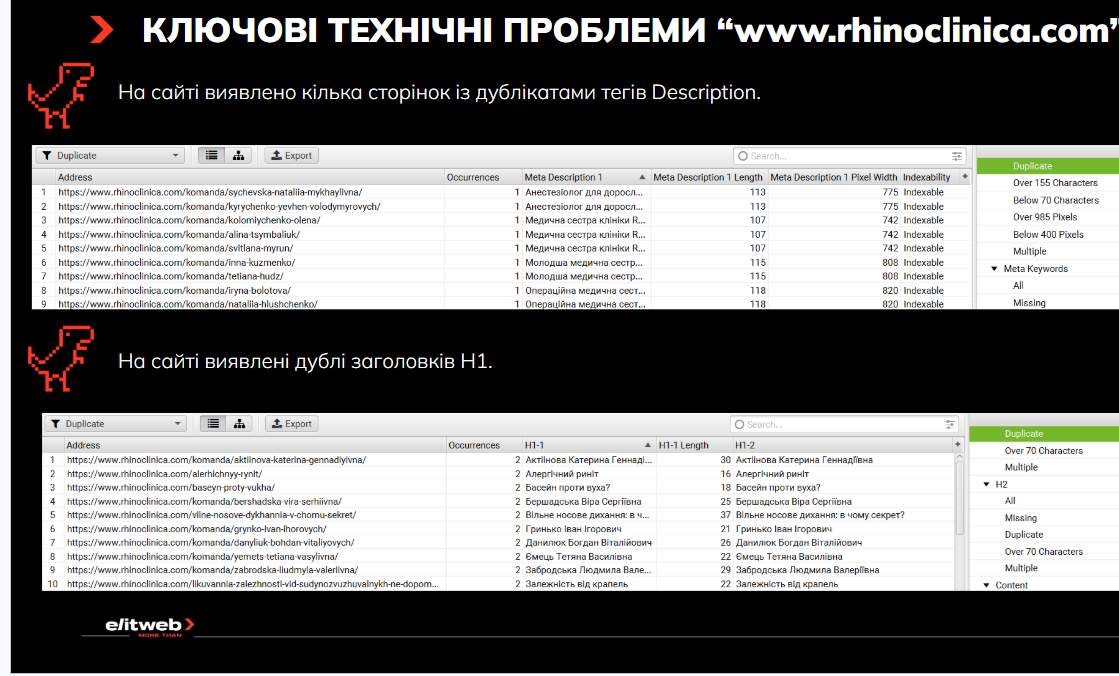Collapse the H2 tree section

coord(986,485)
